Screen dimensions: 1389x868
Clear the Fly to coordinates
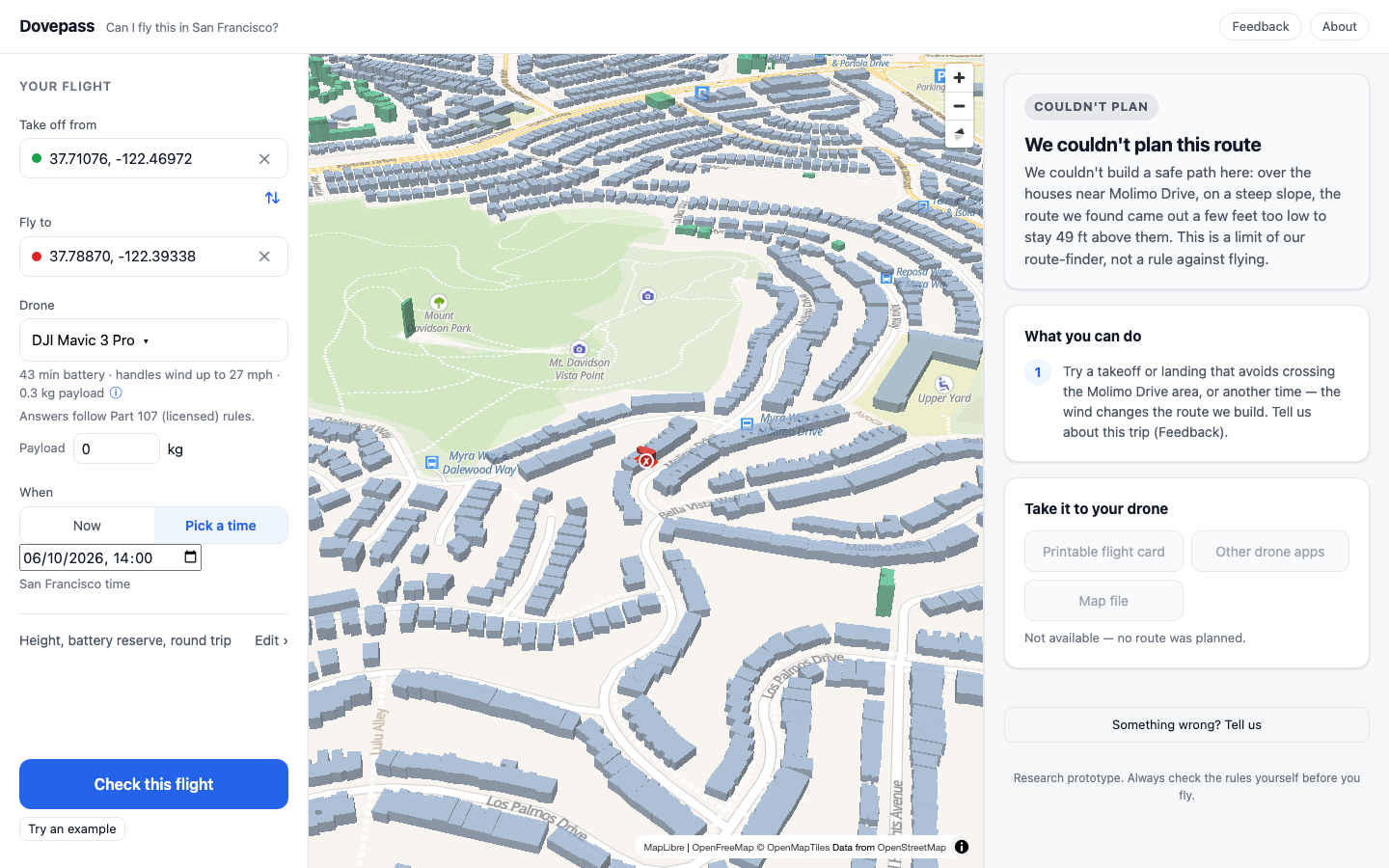point(264,257)
